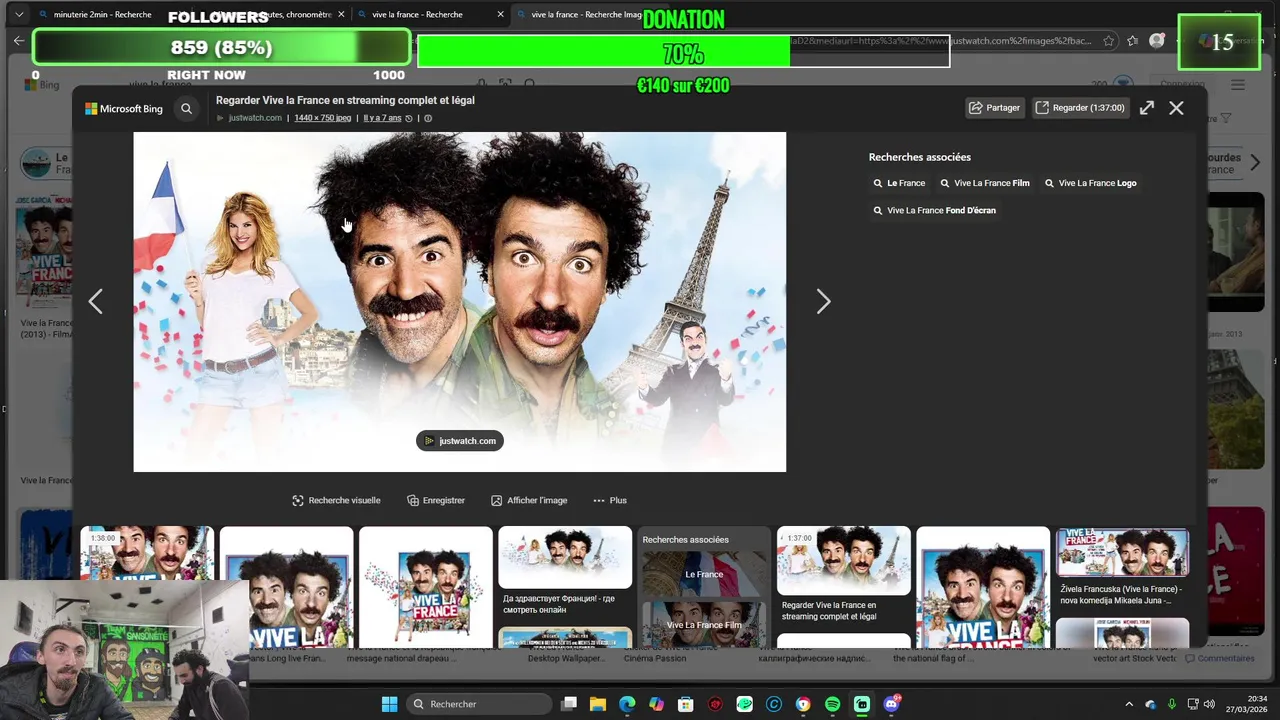Screen dimensions: 1280x720
Task: Open browser favorites list icon
Action: click(1132, 41)
